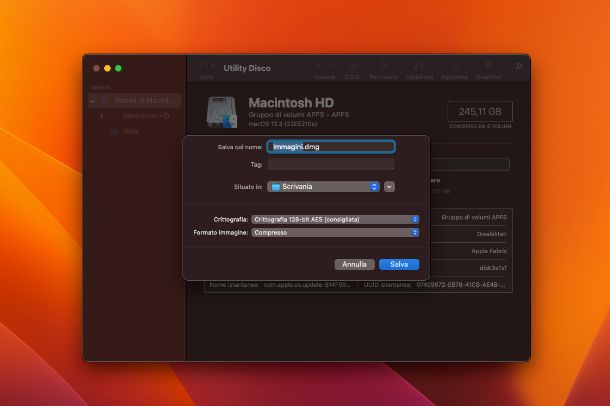The width and height of the screenshot is (610, 406).
Task: Choose the Ripristina toolbar icon
Action: coord(454,66)
